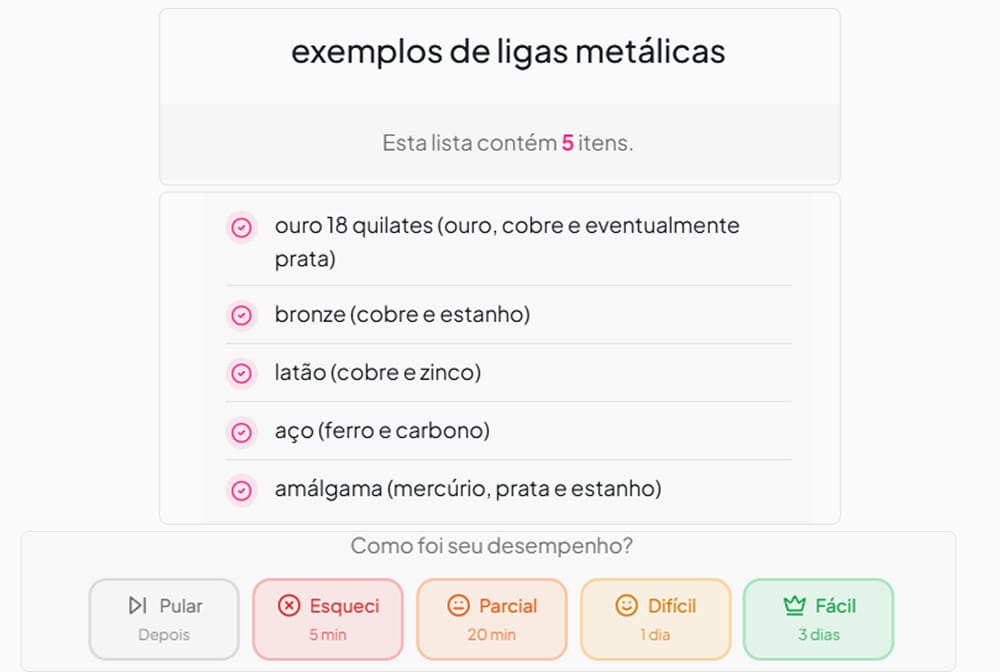This screenshot has height=672, width=1000.
Task: Toggle the check circle next to bronze
Action: pos(241,316)
